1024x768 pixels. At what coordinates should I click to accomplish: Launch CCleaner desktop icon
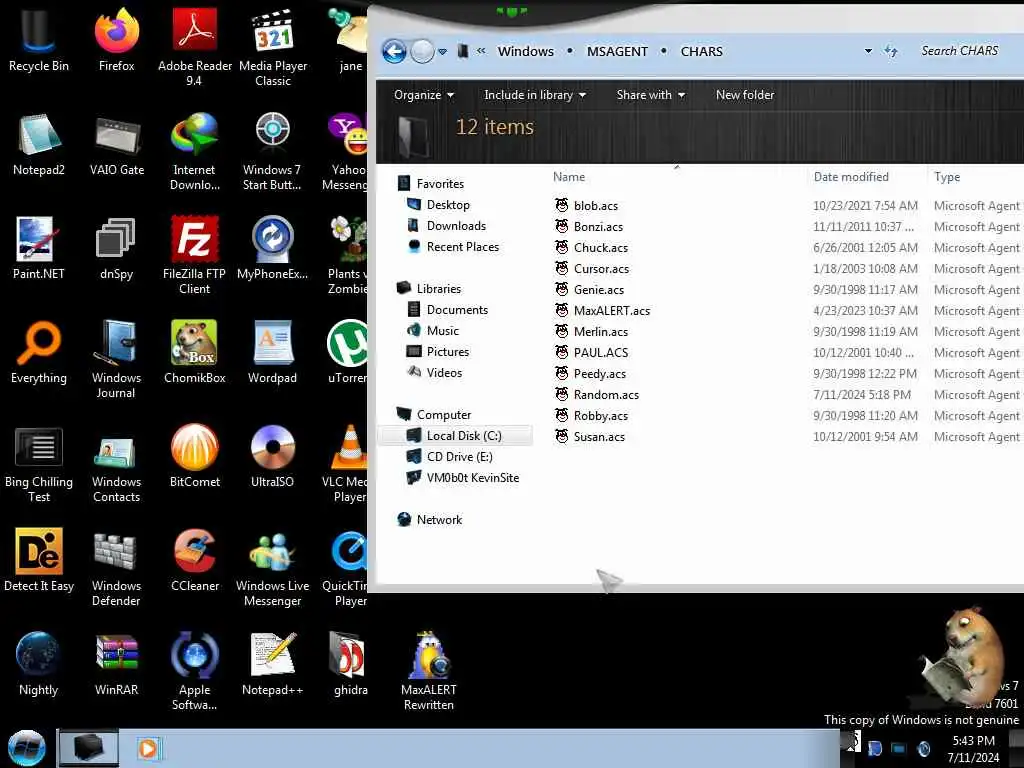click(x=194, y=560)
